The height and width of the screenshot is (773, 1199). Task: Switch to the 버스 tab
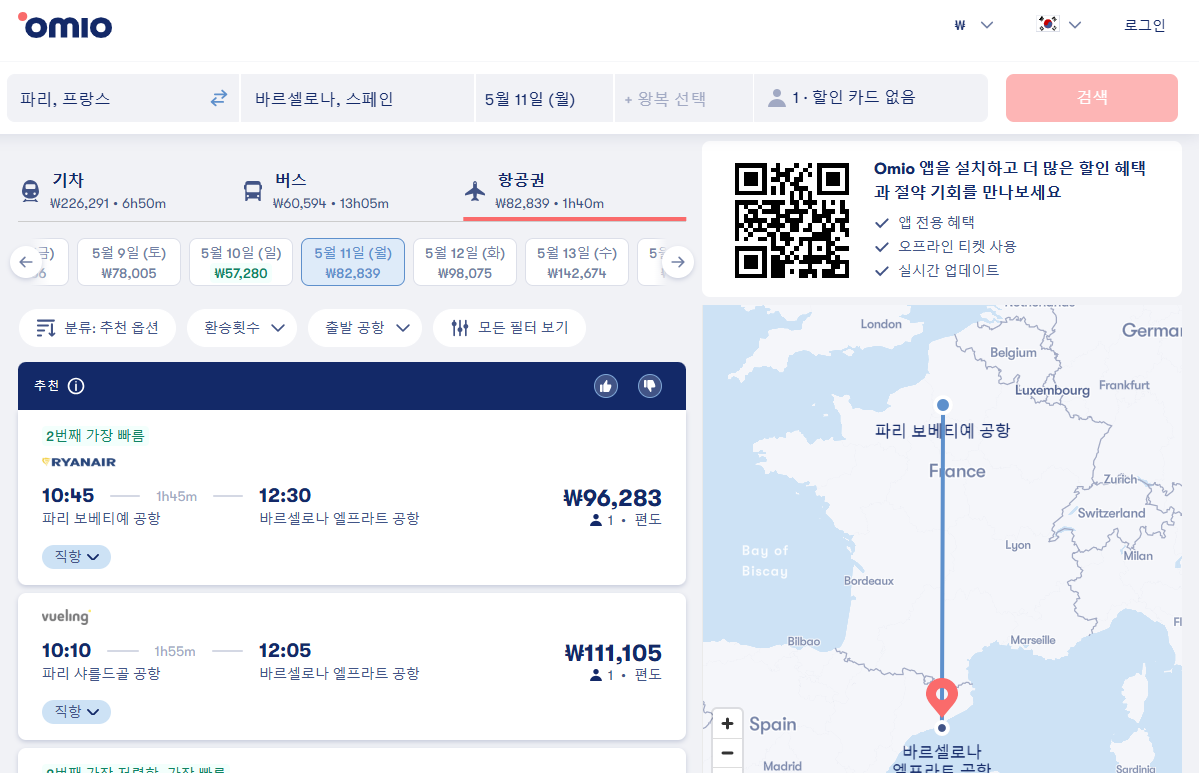pos(352,190)
